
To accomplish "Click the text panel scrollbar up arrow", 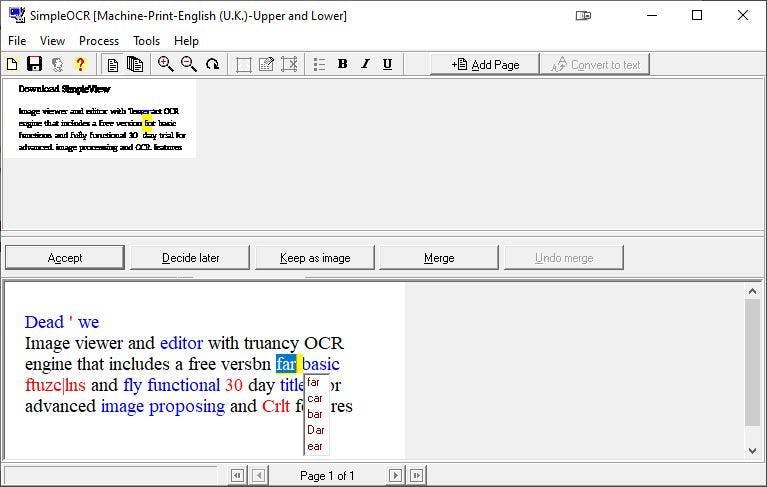I will pos(753,291).
